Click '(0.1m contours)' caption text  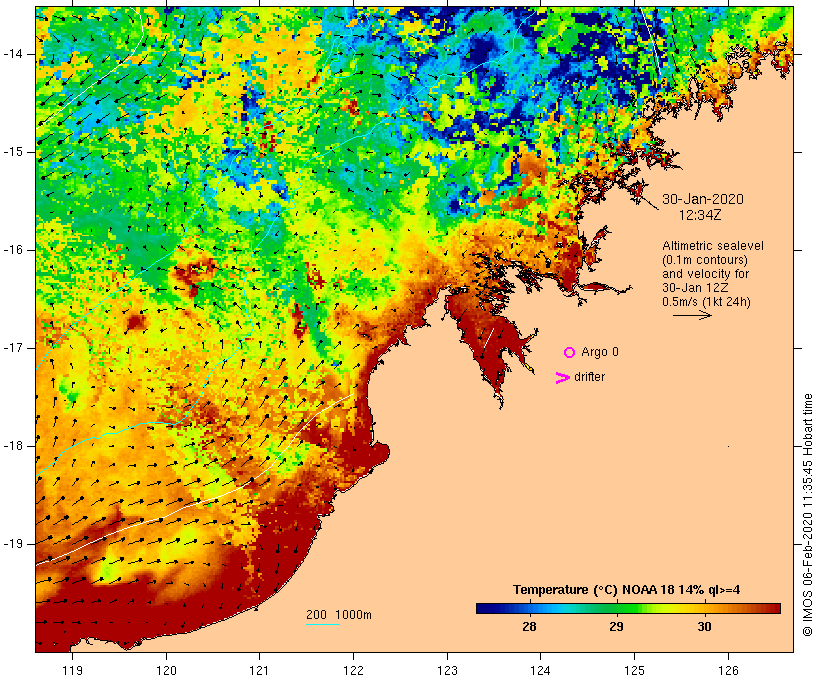coord(704,260)
